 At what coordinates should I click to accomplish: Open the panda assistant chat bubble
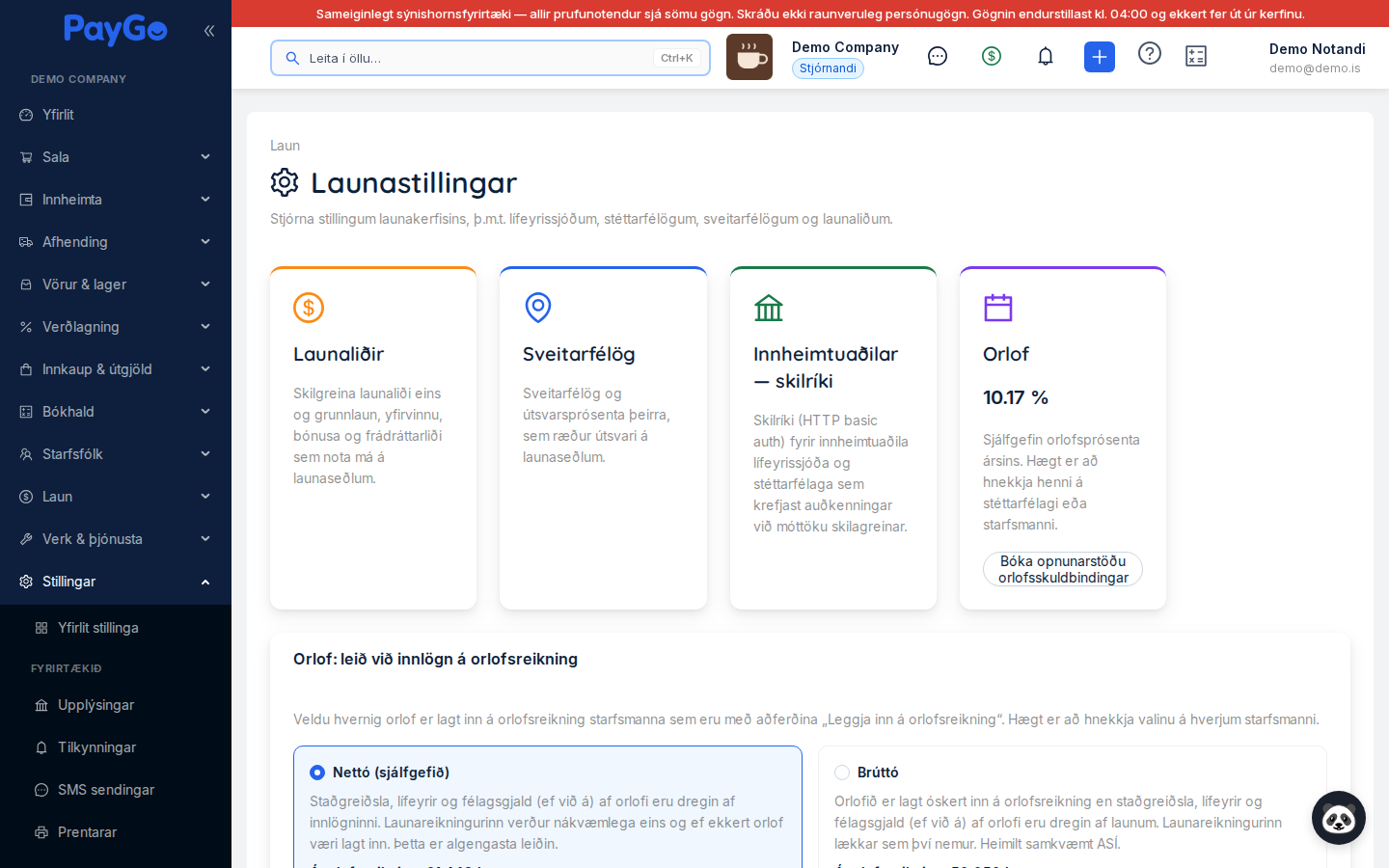1339,818
